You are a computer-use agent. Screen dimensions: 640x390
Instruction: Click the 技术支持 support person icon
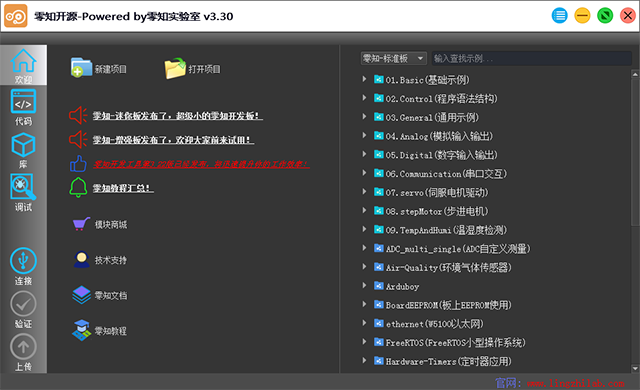[x=82, y=259]
